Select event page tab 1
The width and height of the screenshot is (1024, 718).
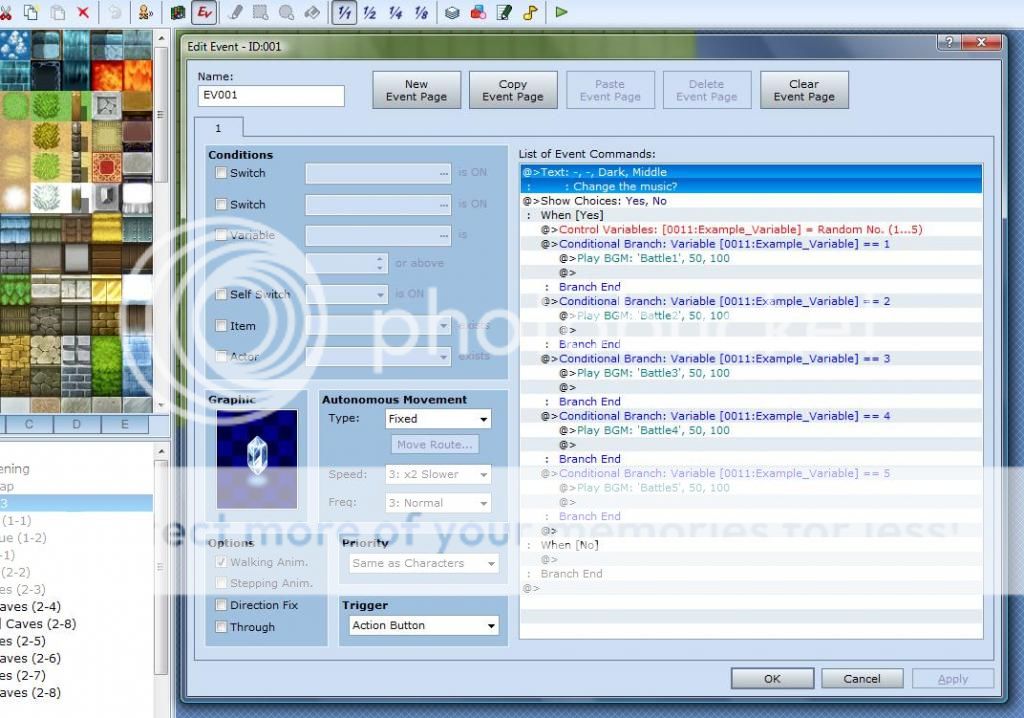218,128
